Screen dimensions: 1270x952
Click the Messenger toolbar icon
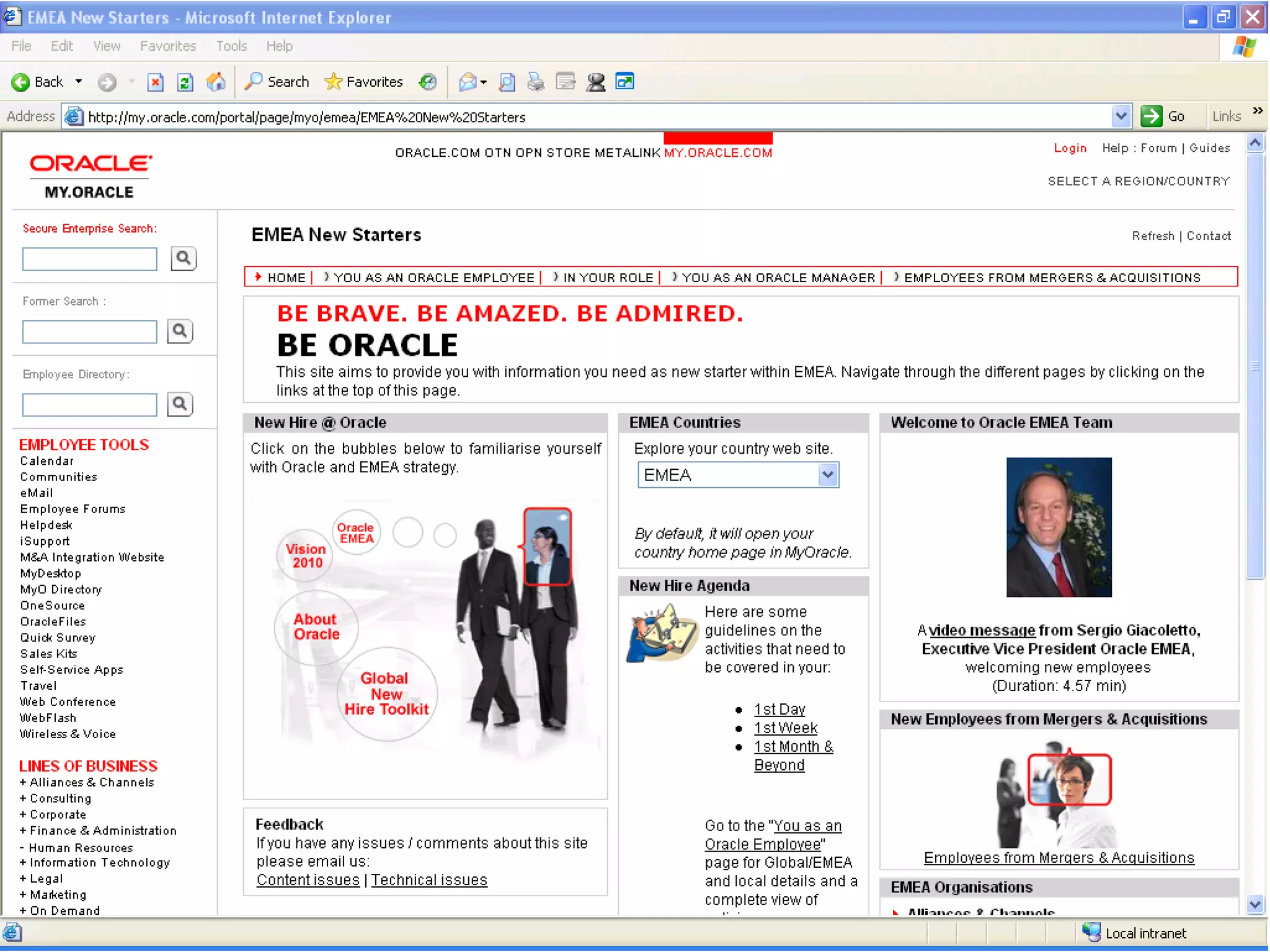[595, 82]
